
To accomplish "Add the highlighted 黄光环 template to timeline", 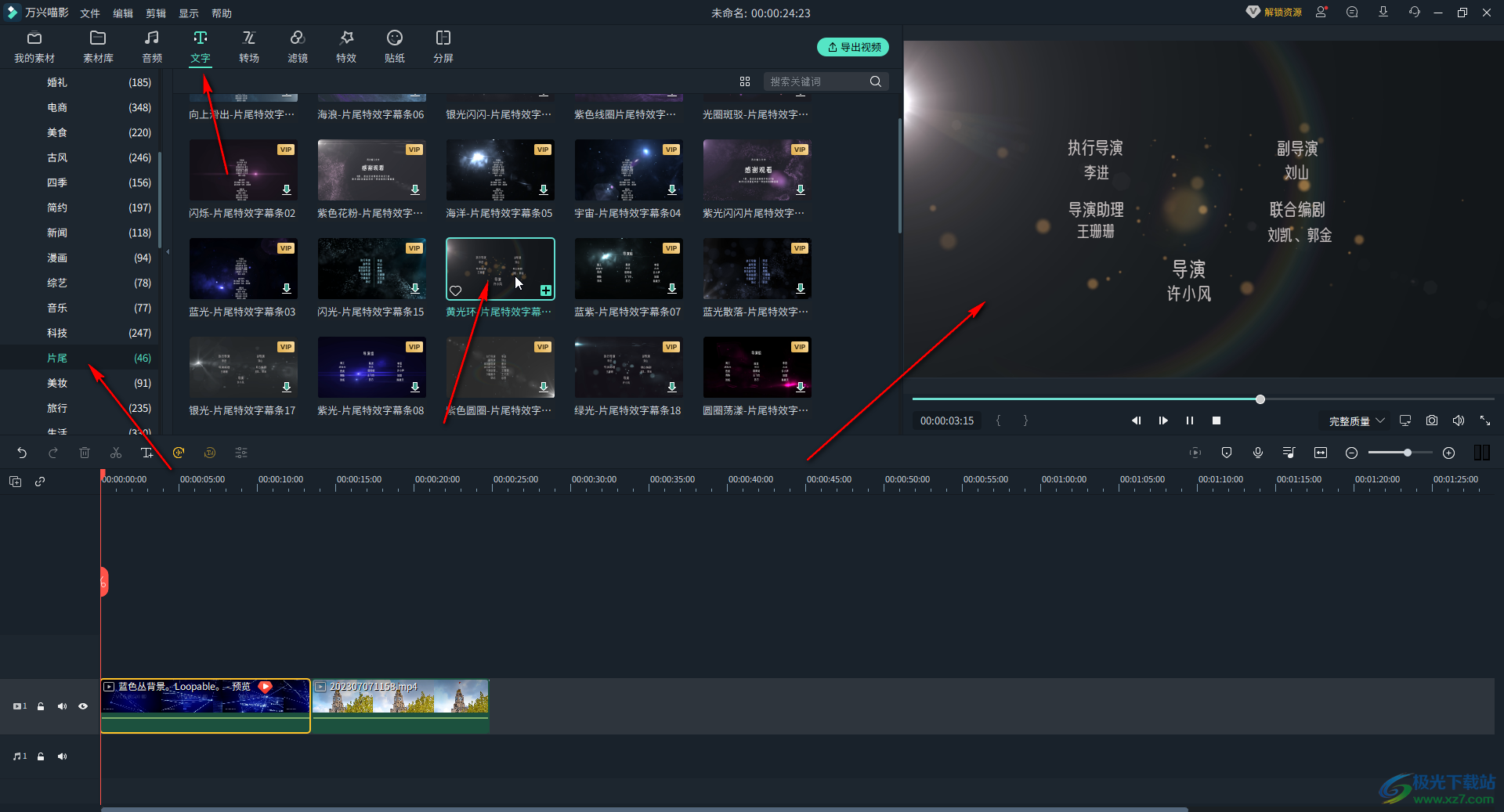I will 546,291.
